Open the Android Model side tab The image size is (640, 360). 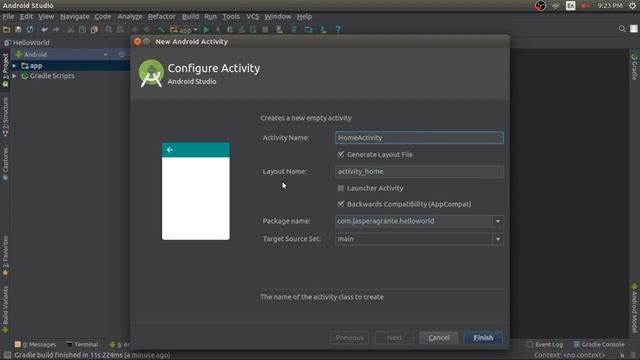(x=634, y=308)
